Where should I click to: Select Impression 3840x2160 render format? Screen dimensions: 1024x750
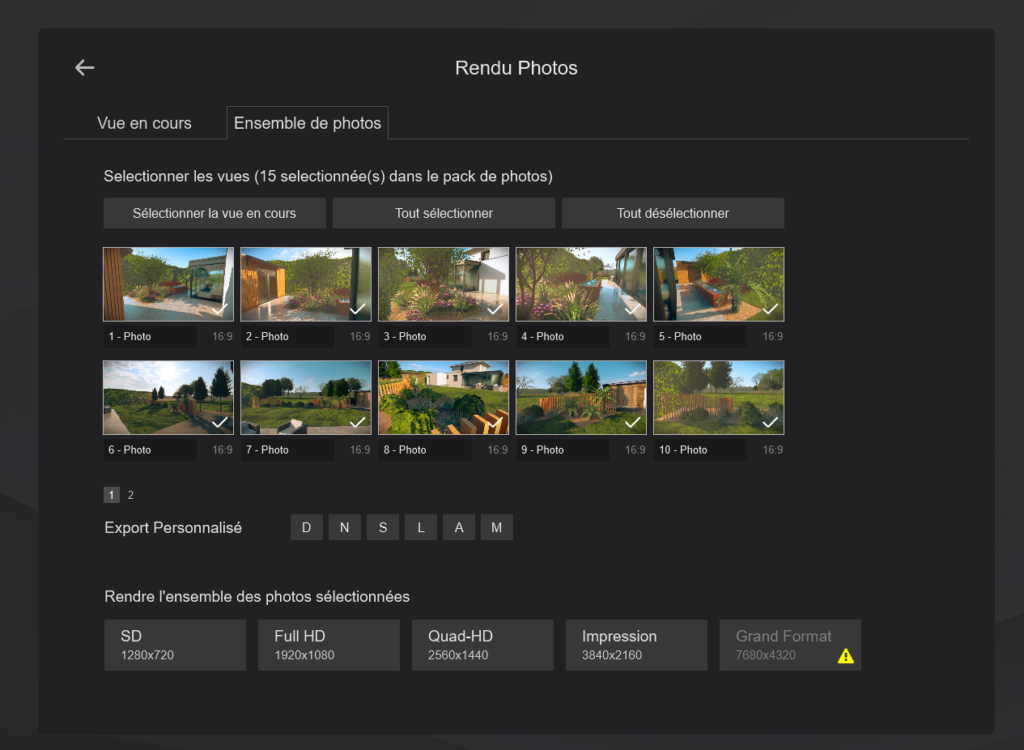[636, 645]
